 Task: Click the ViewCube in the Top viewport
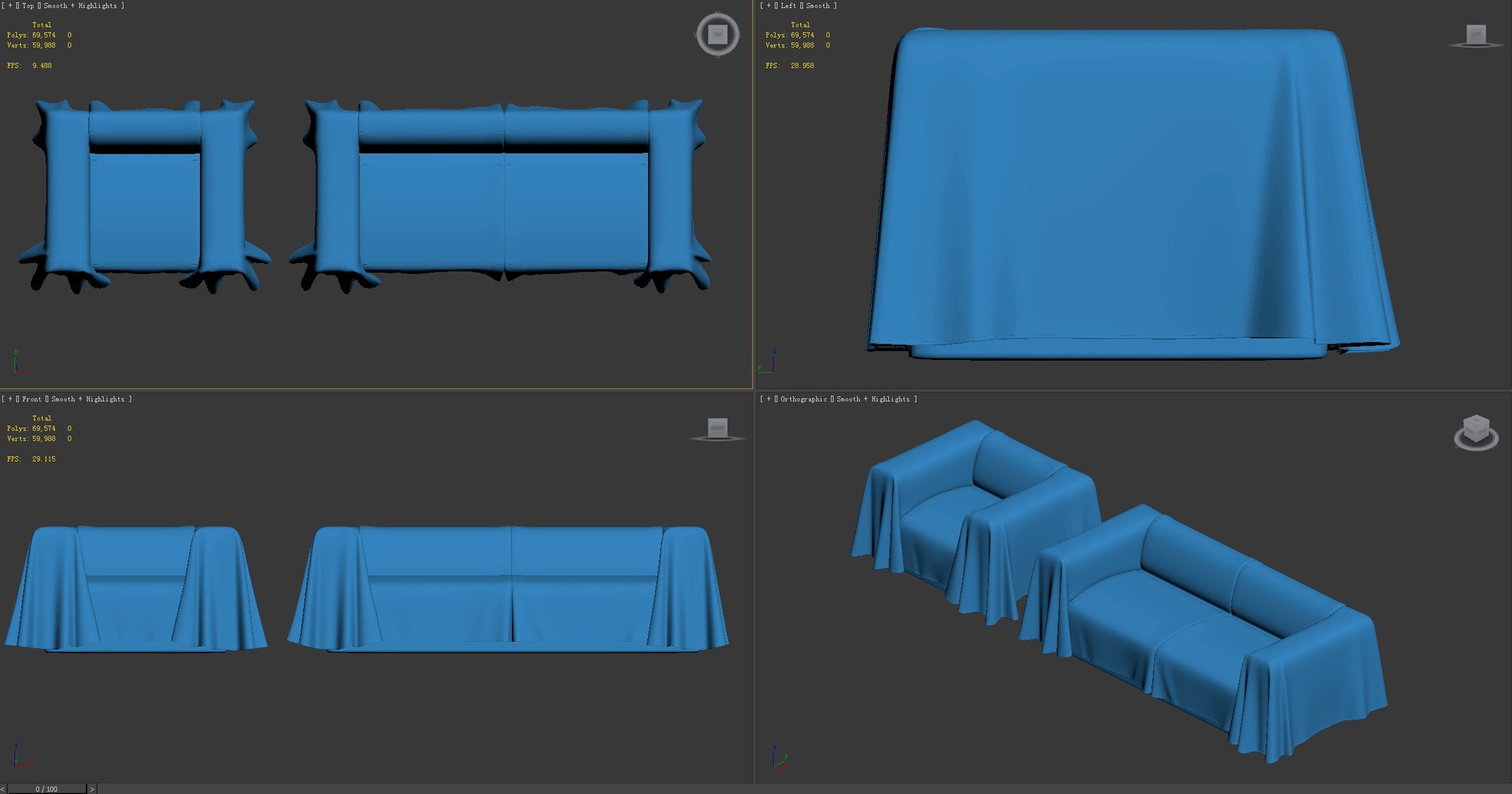click(717, 35)
